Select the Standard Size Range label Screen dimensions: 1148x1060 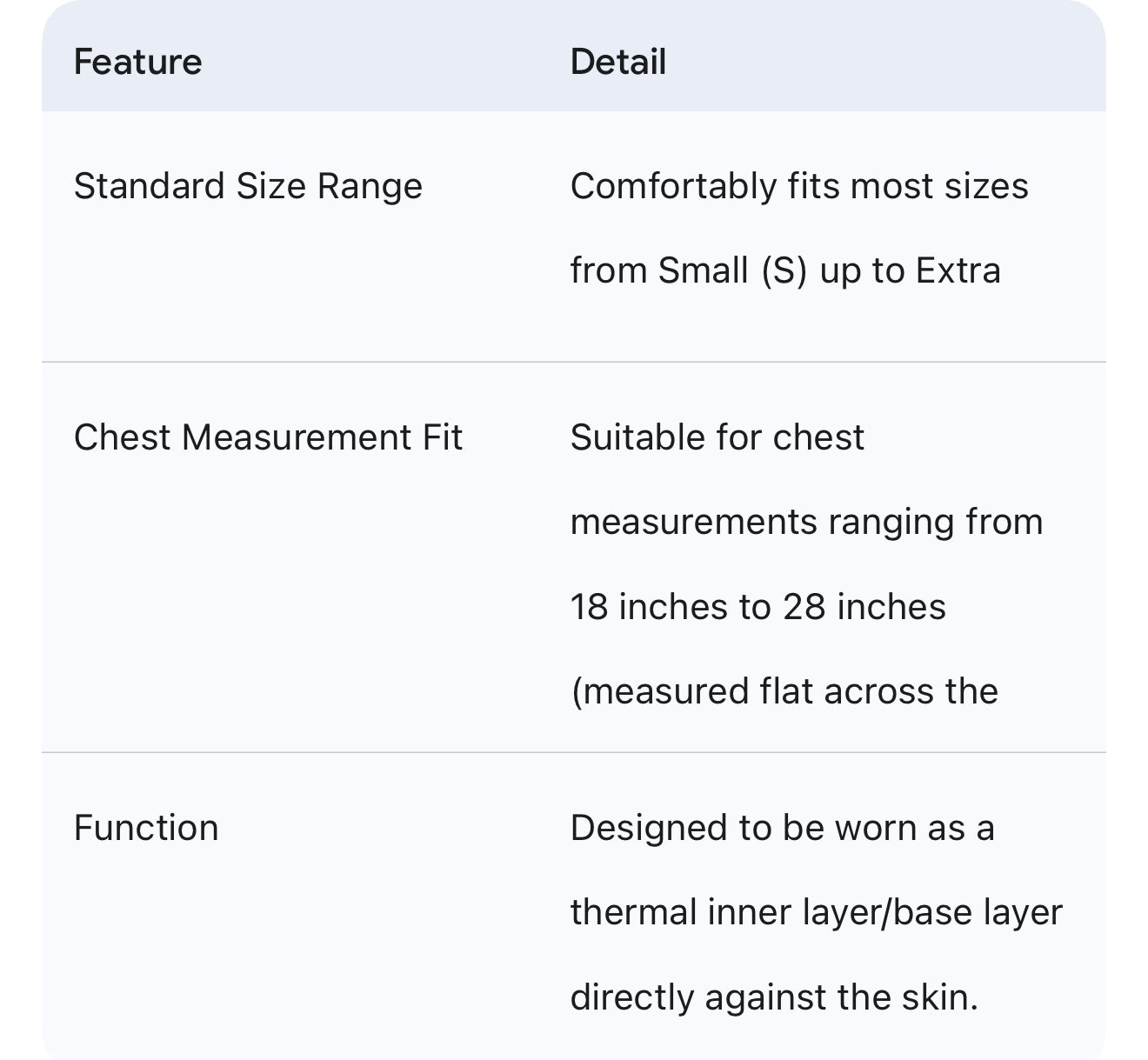[248, 186]
